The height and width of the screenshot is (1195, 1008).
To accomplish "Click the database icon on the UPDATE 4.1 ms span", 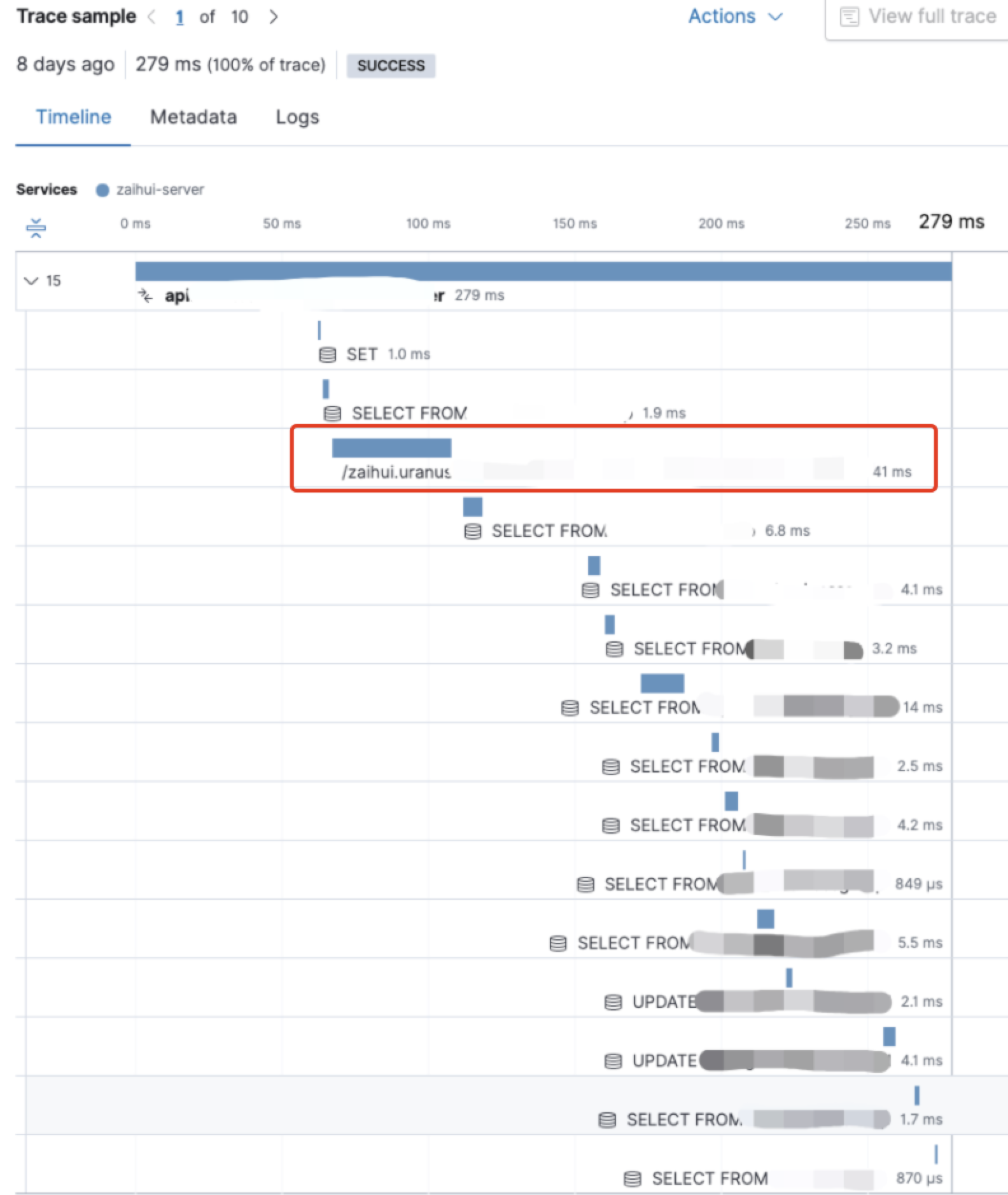I will (613, 1061).
